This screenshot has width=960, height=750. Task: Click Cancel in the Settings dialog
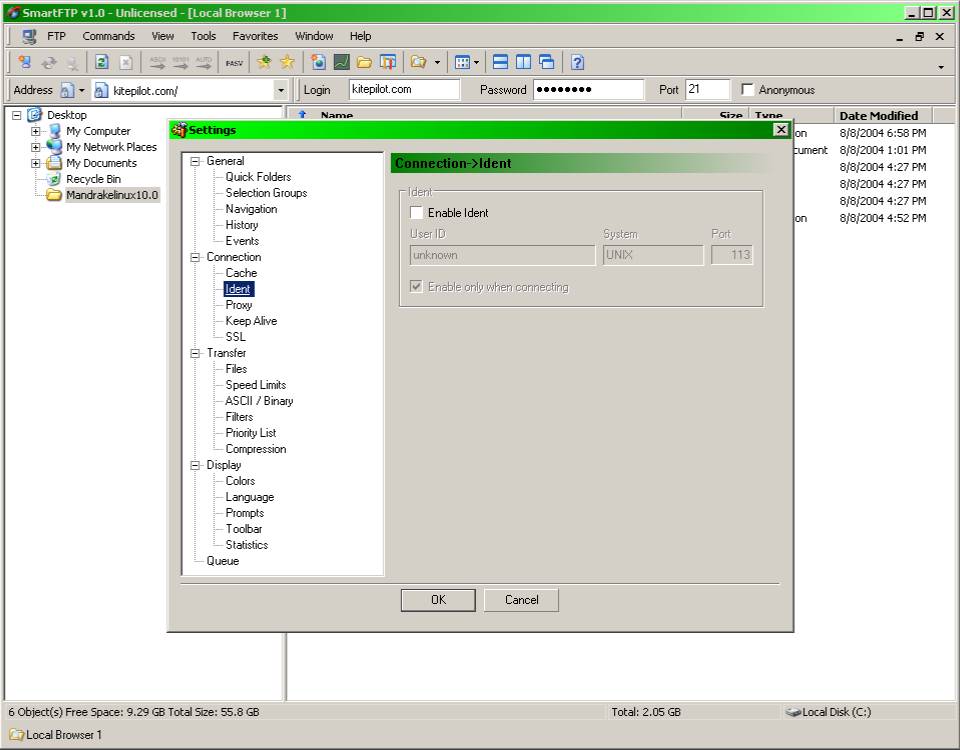pos(521,600)
